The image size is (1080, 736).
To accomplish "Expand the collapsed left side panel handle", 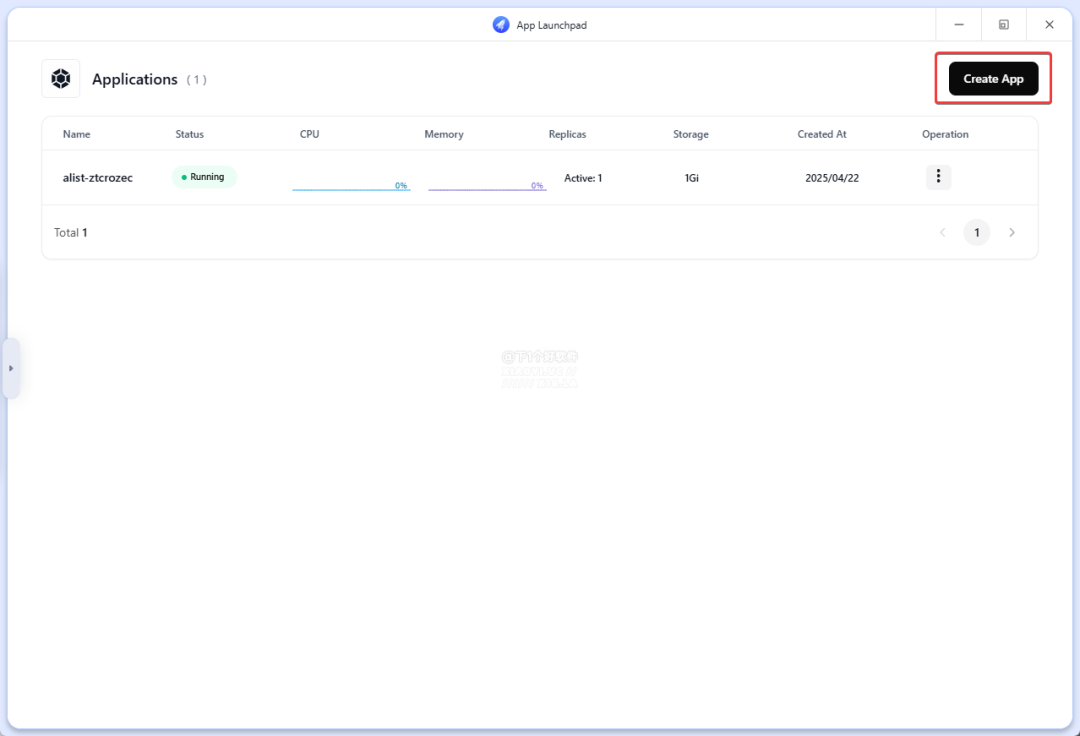I will click(x=11, y=368).
